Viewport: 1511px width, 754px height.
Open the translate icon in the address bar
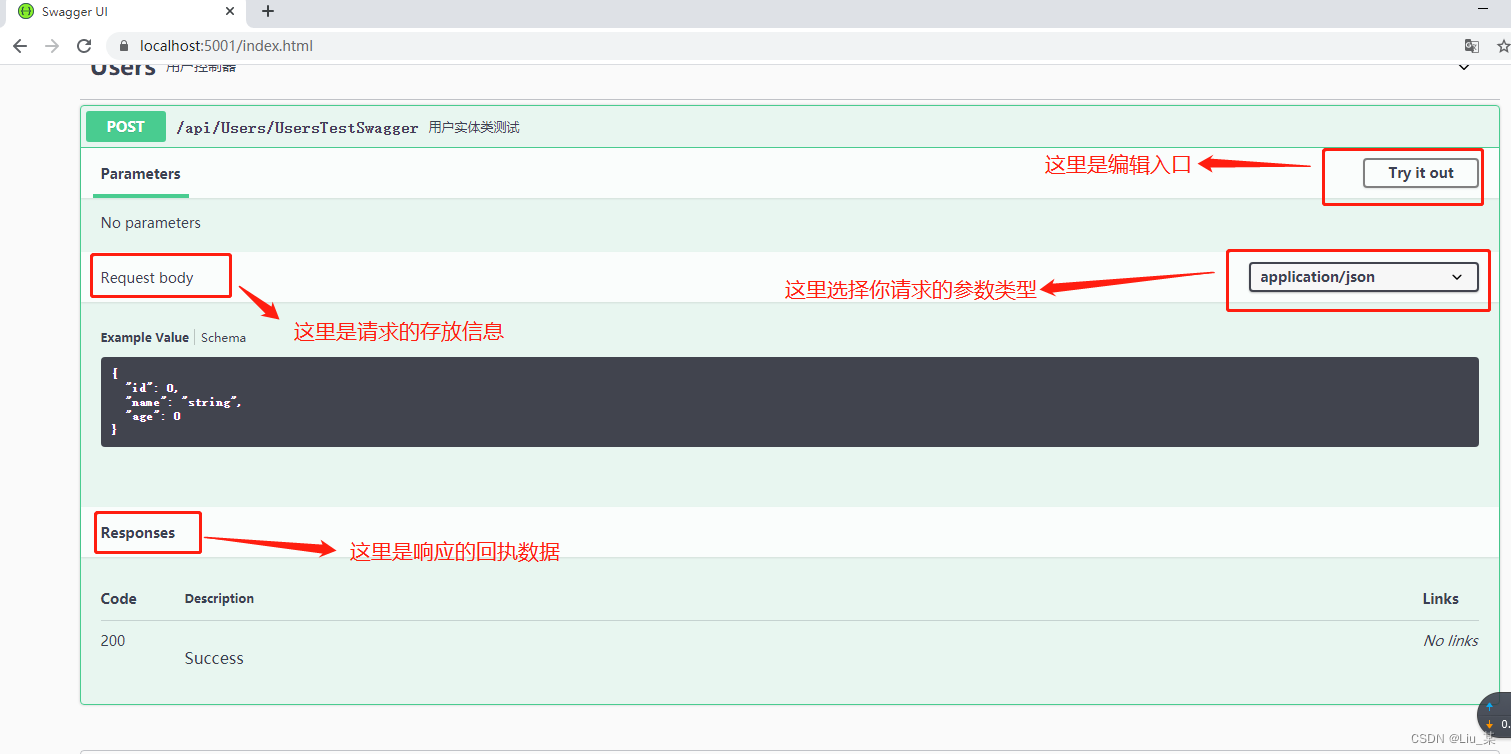pos(1471,45)
